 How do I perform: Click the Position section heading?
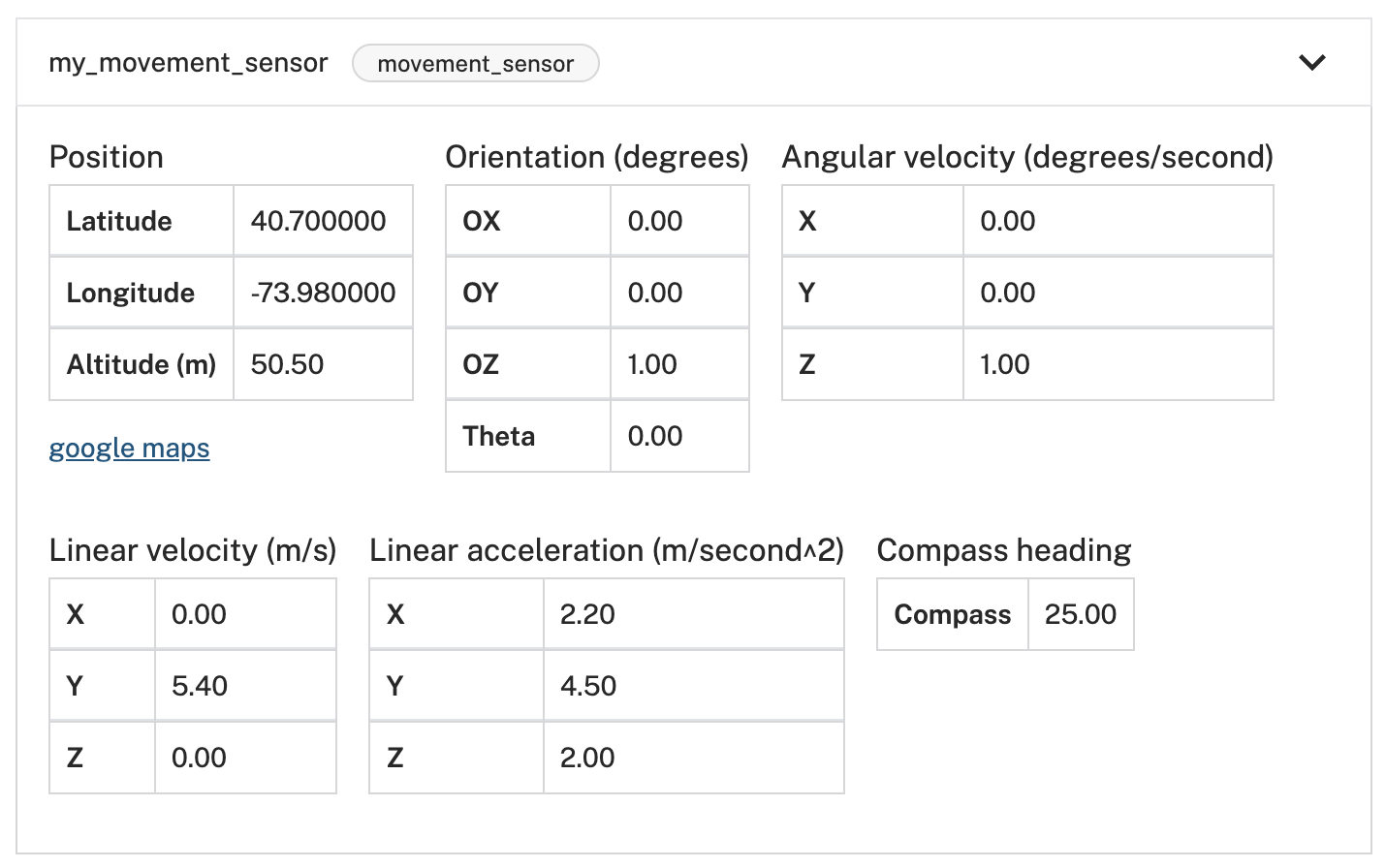[x=107, y=157]
